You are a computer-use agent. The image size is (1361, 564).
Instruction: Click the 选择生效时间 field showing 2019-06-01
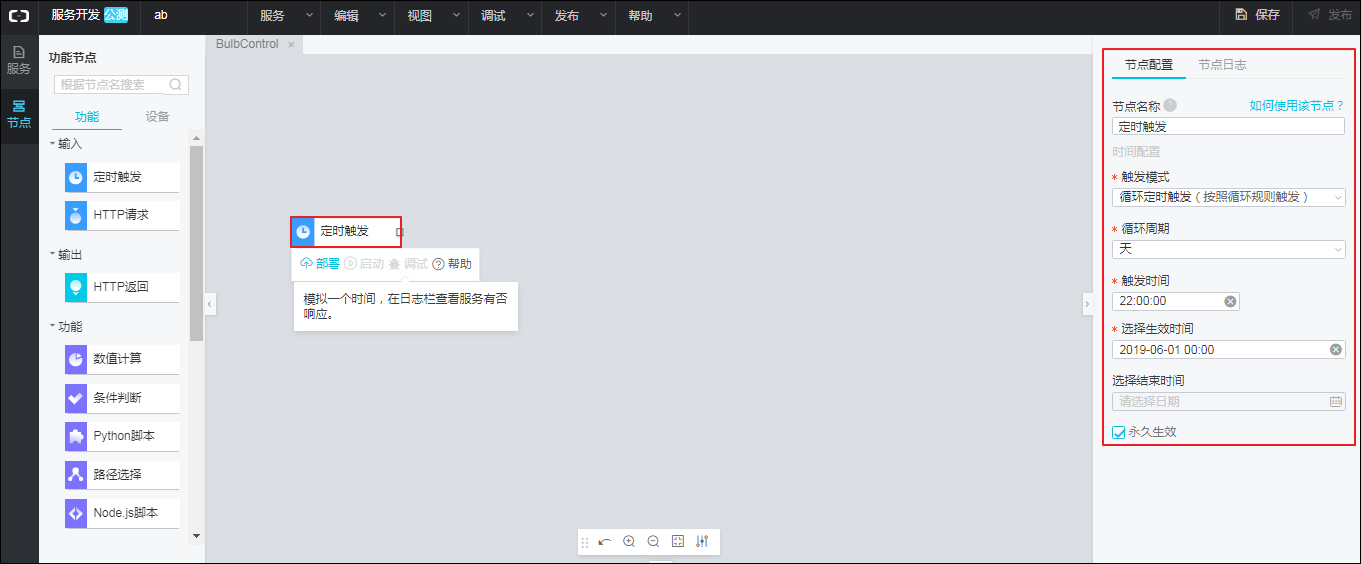1228,350
